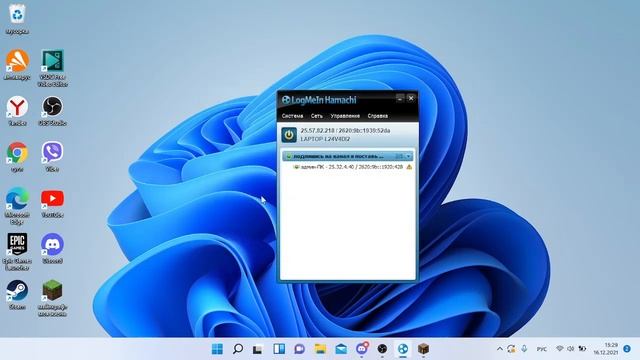This screenshot has width=640, height=360.
Task: Open the Сеть menu in Hamachi
Action: point(317,116)
